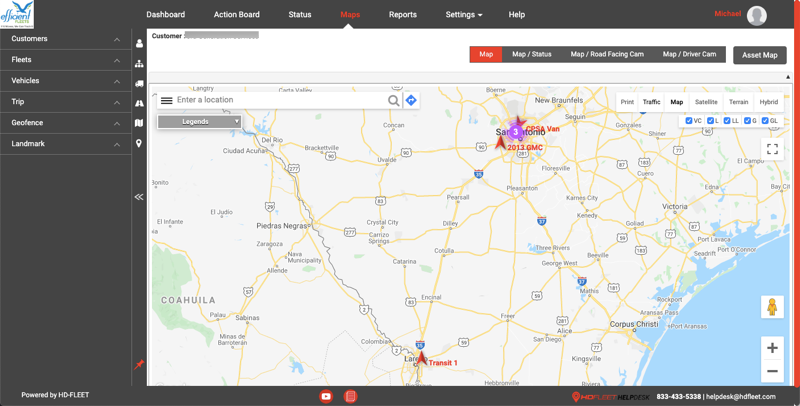Go to the Dashboard tab
Image resolution: width=800 pixels, height=406 pixels.
coord(166,15)
